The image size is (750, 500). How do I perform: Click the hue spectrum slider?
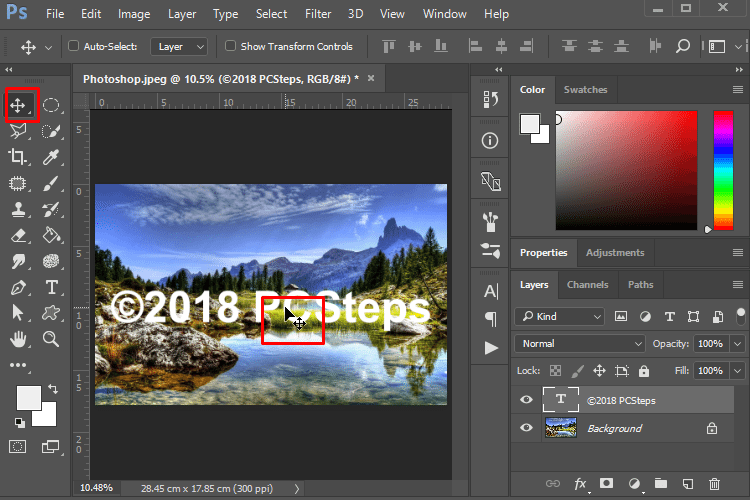723,170
